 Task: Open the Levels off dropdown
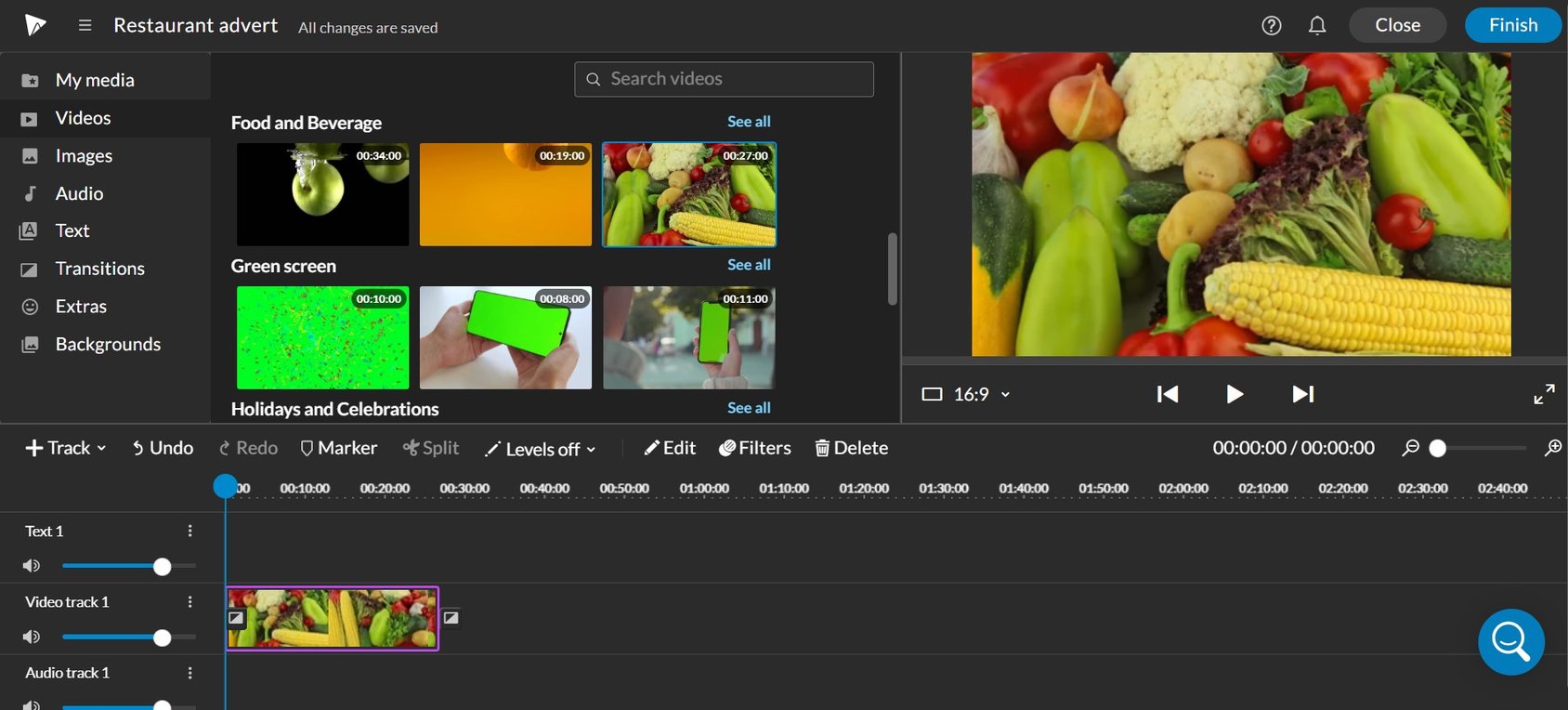(540, 449)
